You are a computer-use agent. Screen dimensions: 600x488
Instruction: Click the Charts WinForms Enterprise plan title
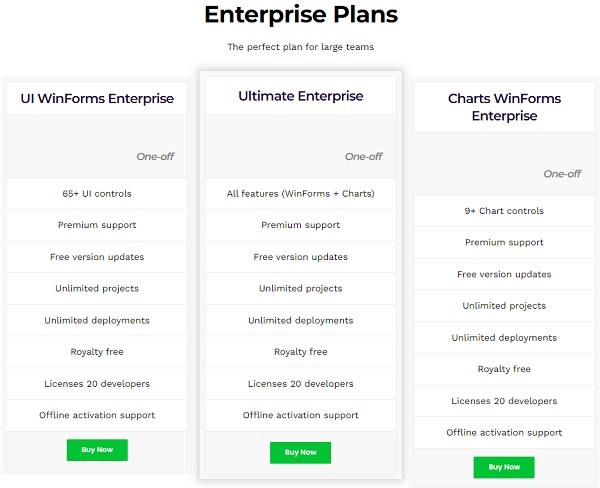tap(504, 107)
